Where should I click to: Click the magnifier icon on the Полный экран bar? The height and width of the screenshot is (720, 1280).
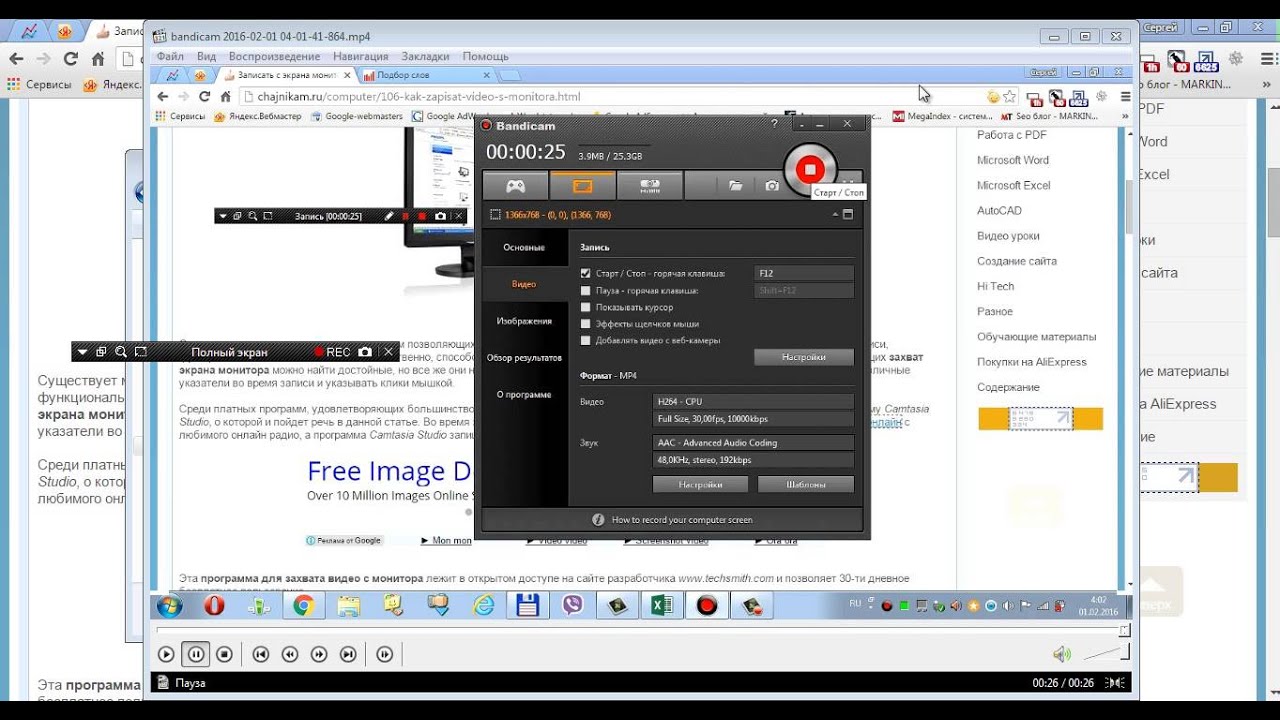point(121,352)
